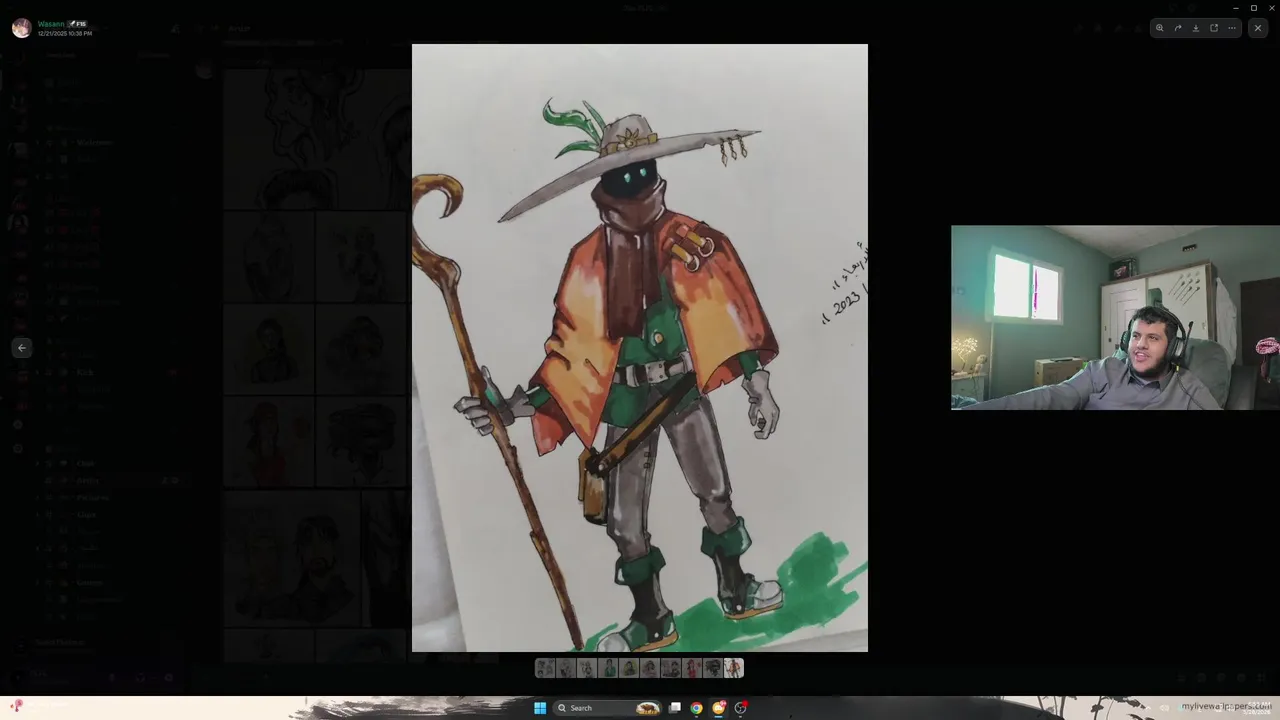This screenshot has width=1280, height=720.
Task: Click the 12/21/2025 10:38 PM timestamp
Action: 65,34
